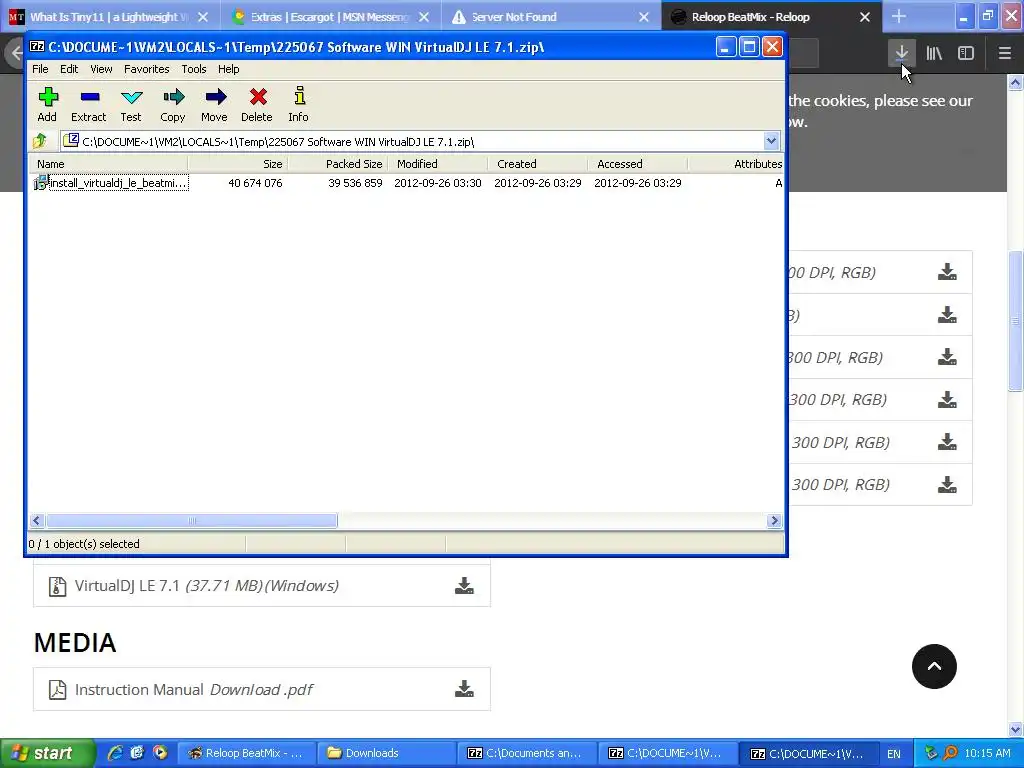This screenshot has width=1024, height=768.
Task: Sort by the Attributes column header
Action: coord(735,164)
